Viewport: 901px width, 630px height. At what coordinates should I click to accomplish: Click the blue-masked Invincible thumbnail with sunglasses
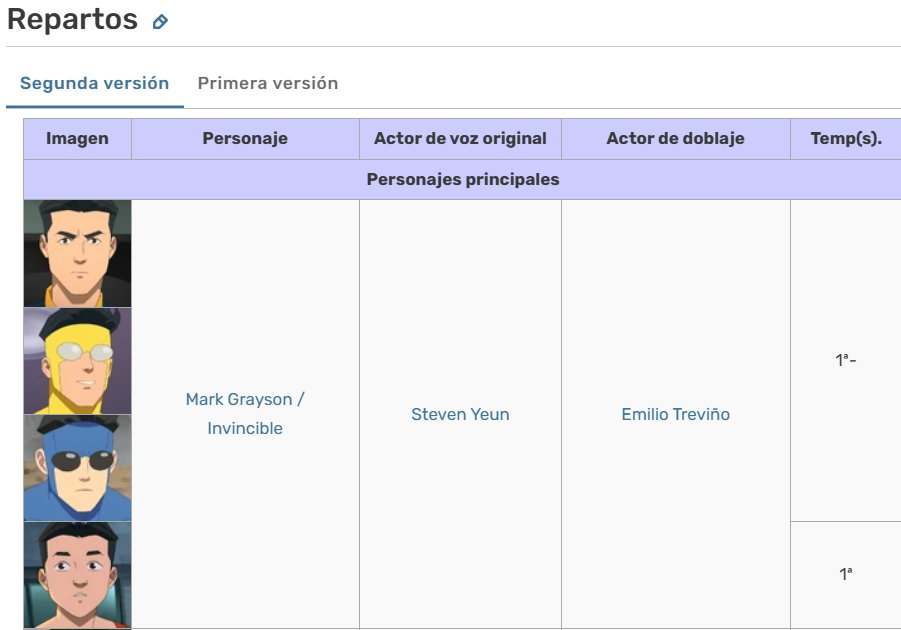(x=78, y=468)
